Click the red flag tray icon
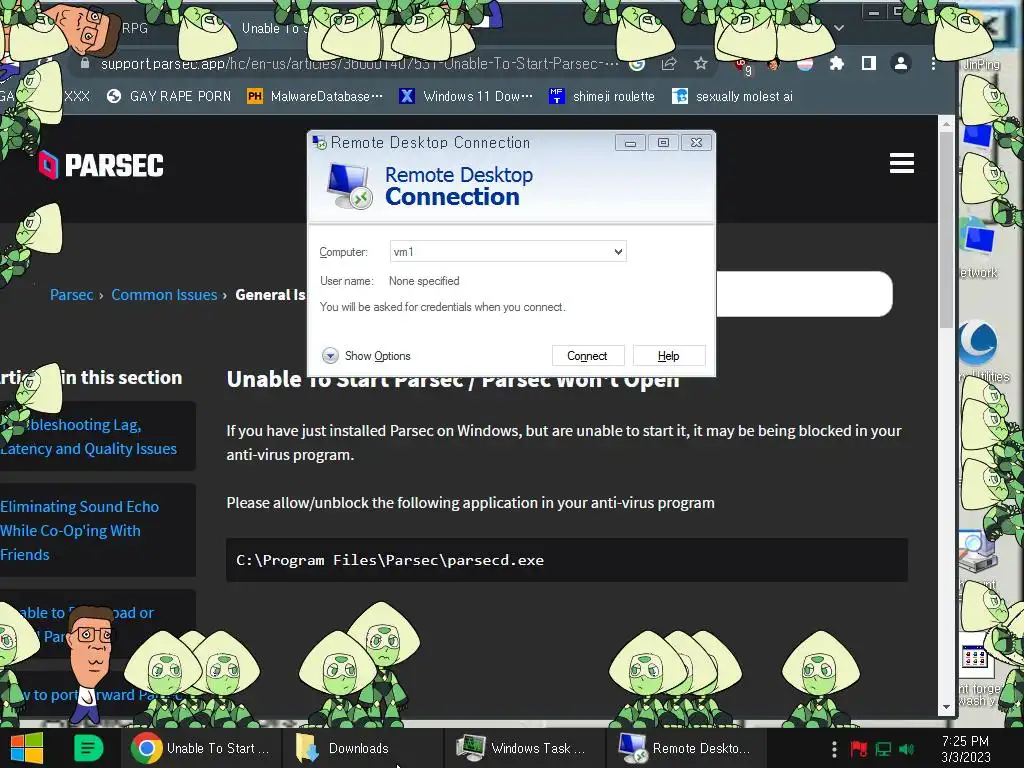Screen dimensions: 1024x768 click(x=859, y=748)
